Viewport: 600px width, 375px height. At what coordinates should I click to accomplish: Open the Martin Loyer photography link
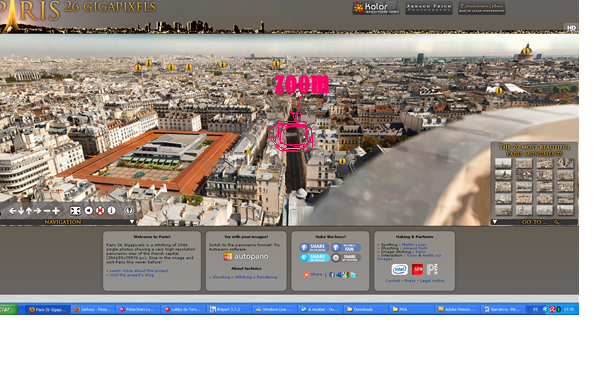(x=481, y=8)
